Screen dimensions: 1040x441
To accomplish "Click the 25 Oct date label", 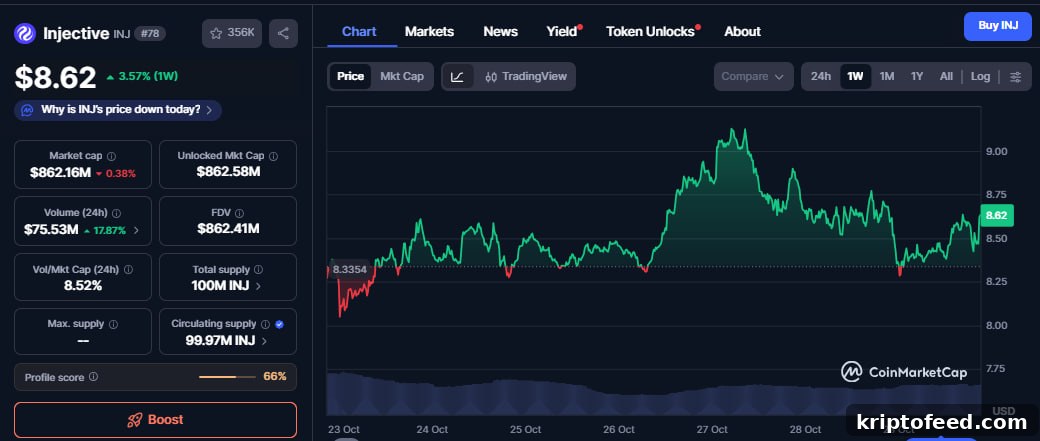I will [525, 430].
